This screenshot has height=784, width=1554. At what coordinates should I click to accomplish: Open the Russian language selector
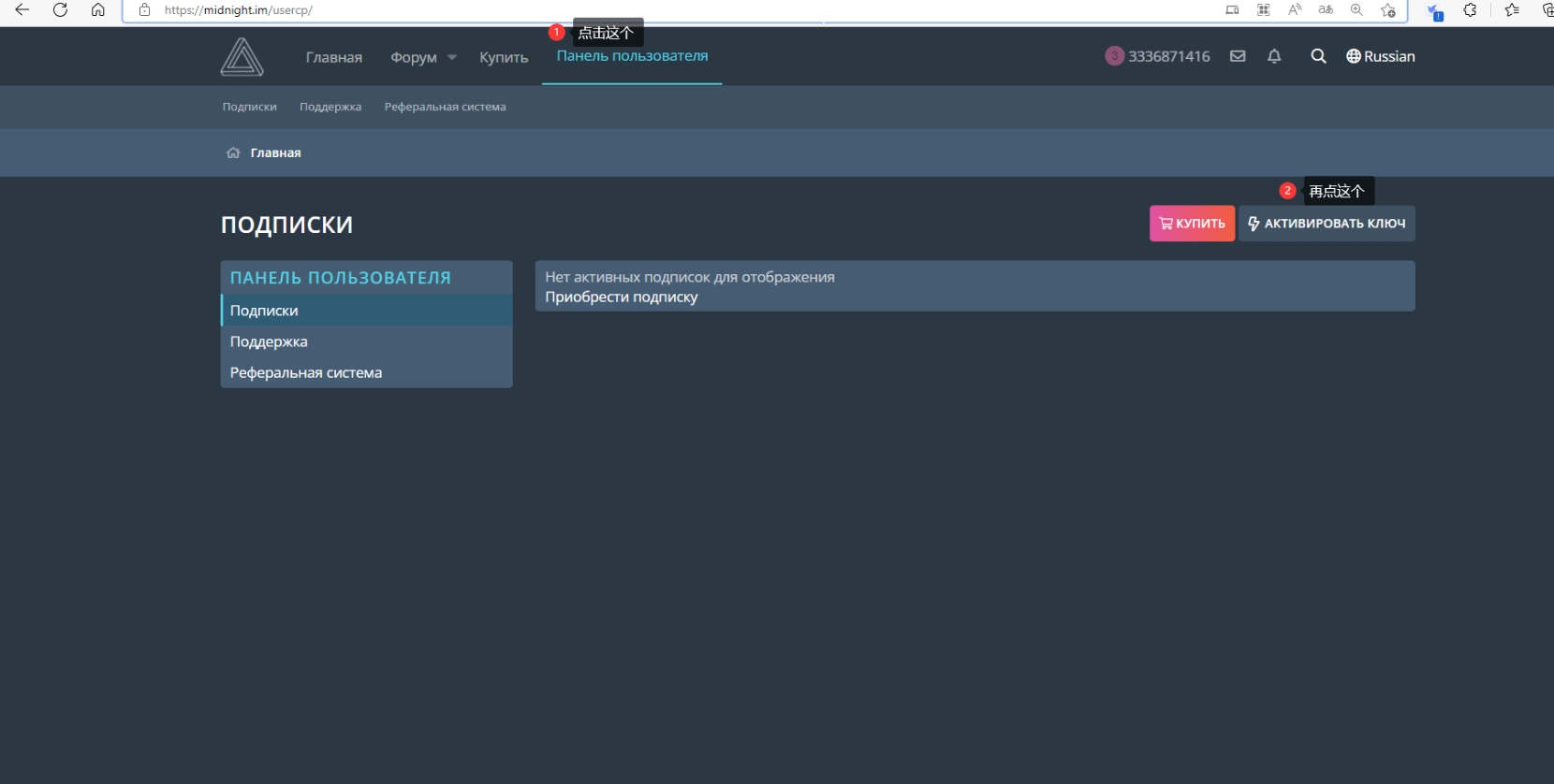(x=1380, y=56)
